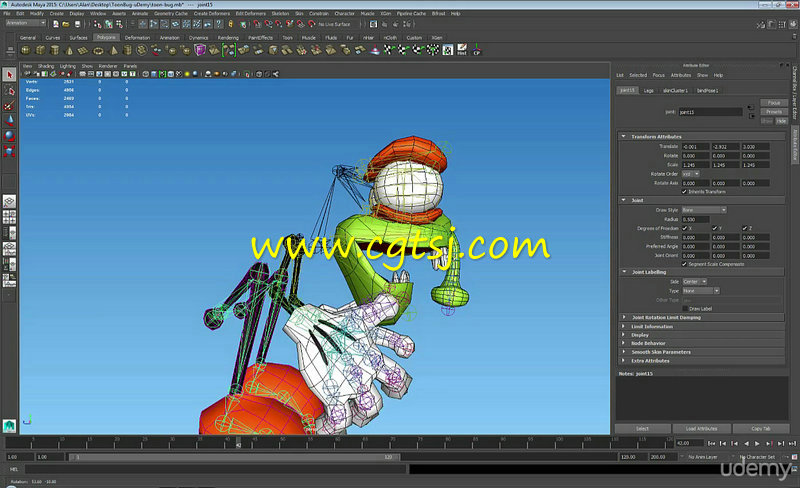Click the CP shelf icon
This screenshot has width=800, height=488.
click(477, 50)
